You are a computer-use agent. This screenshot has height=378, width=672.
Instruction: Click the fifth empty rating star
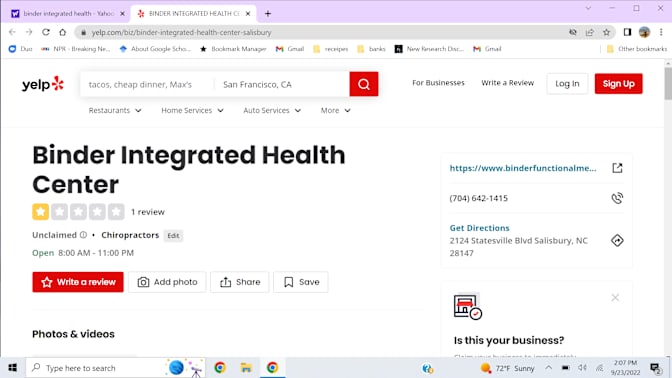[x=116, y=212]
